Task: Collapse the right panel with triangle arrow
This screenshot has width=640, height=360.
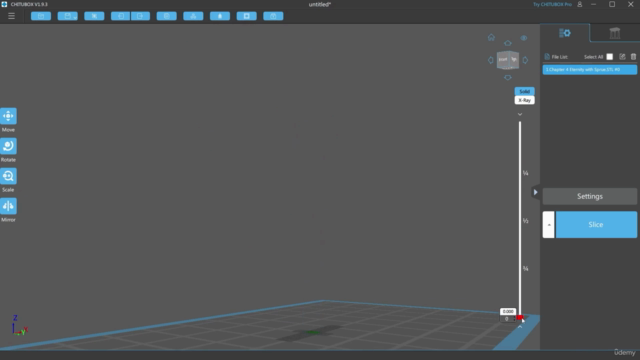Action: [536, 192]
